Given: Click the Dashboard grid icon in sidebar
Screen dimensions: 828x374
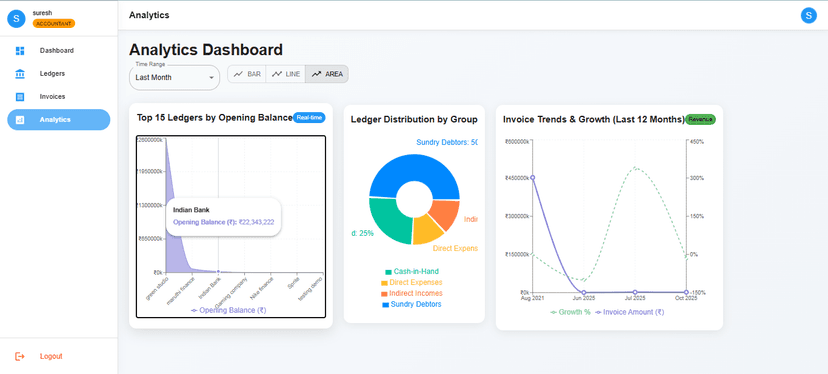Looking at the screenshot, I should (20, 51).
